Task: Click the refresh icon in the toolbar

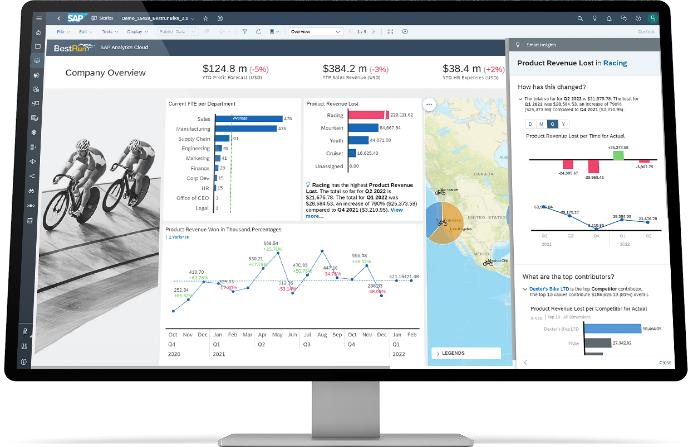Action: 258,32
